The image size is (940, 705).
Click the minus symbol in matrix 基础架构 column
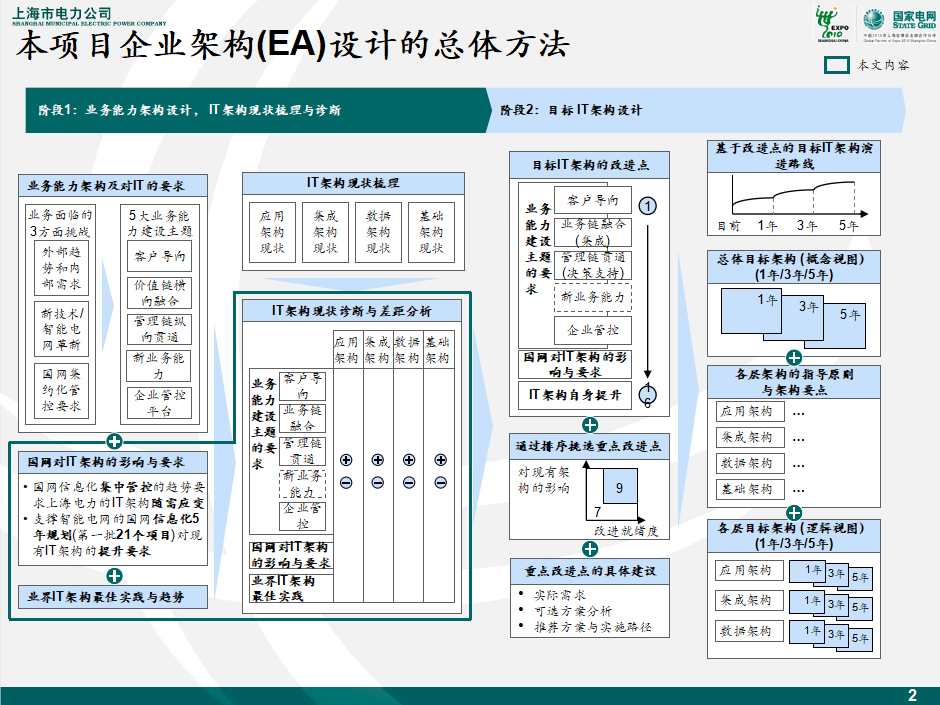click(x=441, y=482)
